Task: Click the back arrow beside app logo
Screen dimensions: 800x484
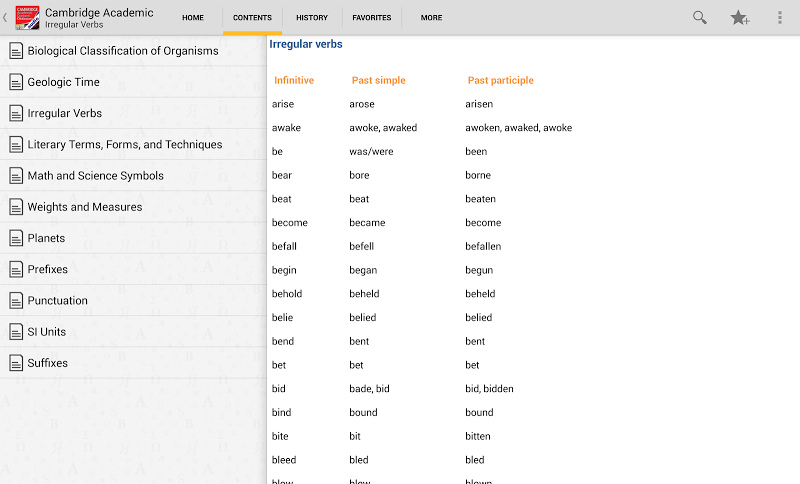Action: pyautogui.click(x=5, y=17)
